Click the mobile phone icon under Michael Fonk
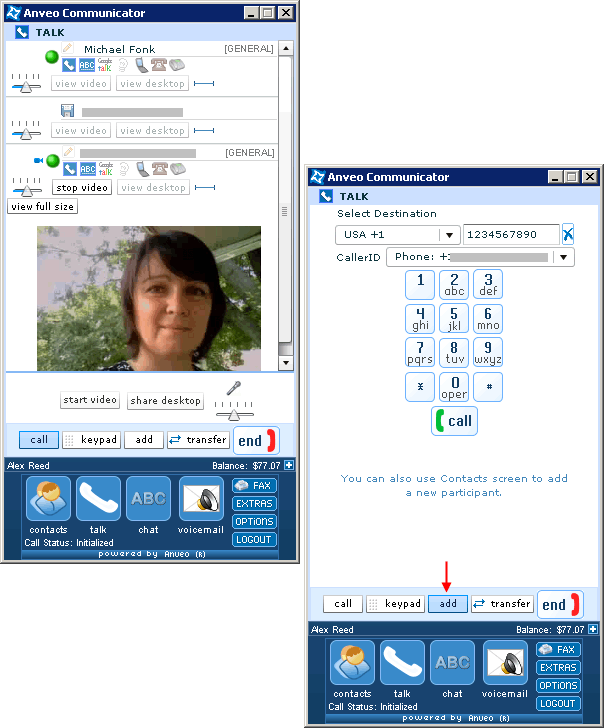604x728 pixels. (x=141, y=65)
